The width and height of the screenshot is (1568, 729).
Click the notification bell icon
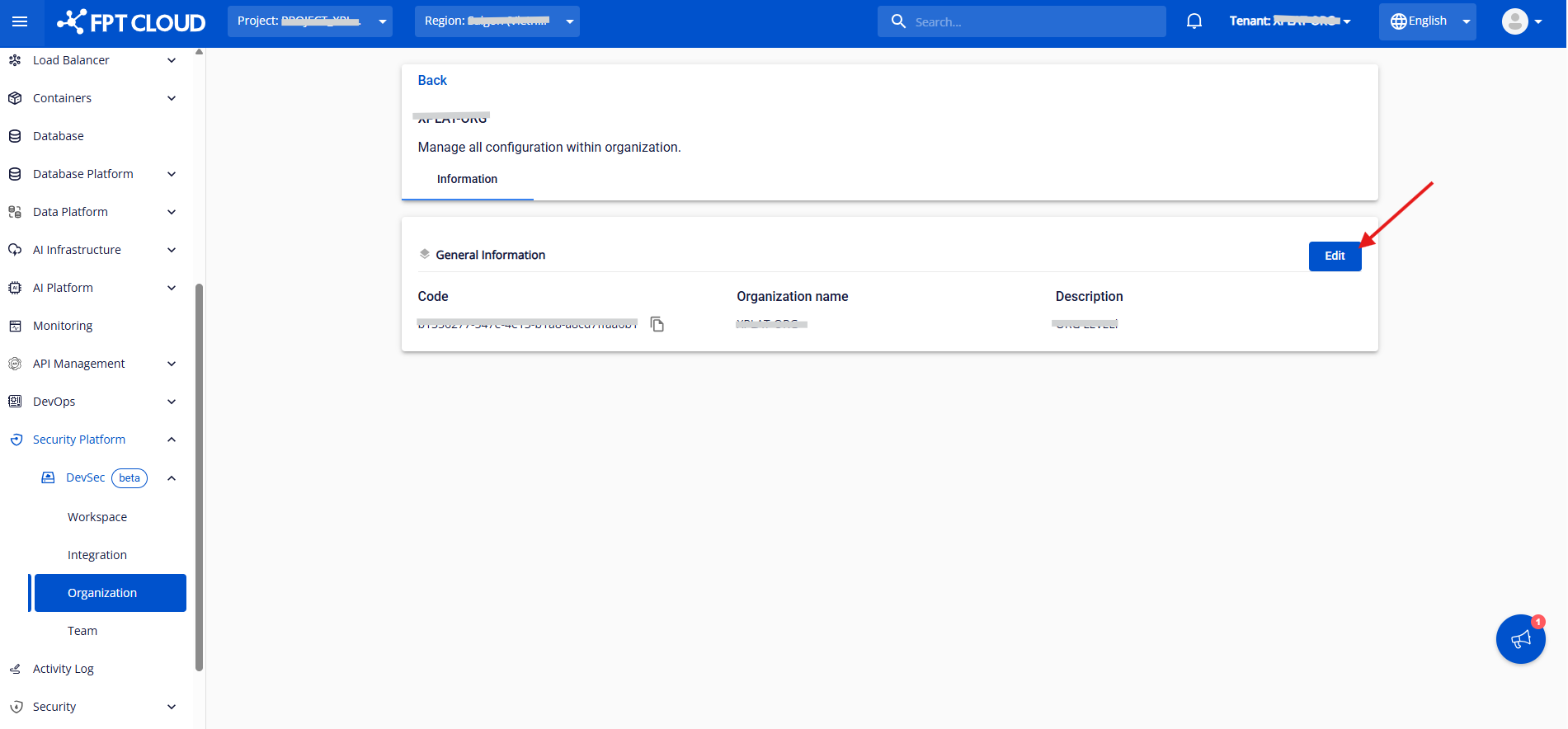coord(1194,21)
